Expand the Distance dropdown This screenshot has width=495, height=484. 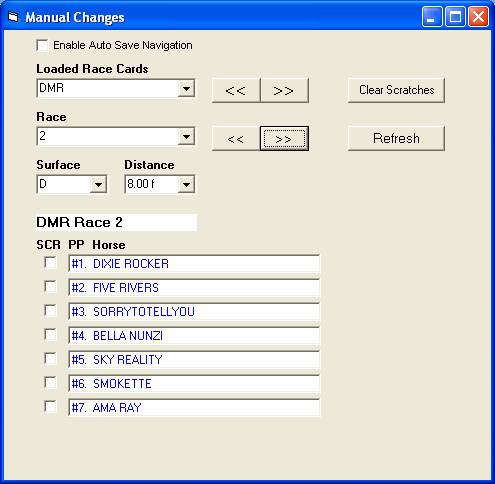point(186,184)
